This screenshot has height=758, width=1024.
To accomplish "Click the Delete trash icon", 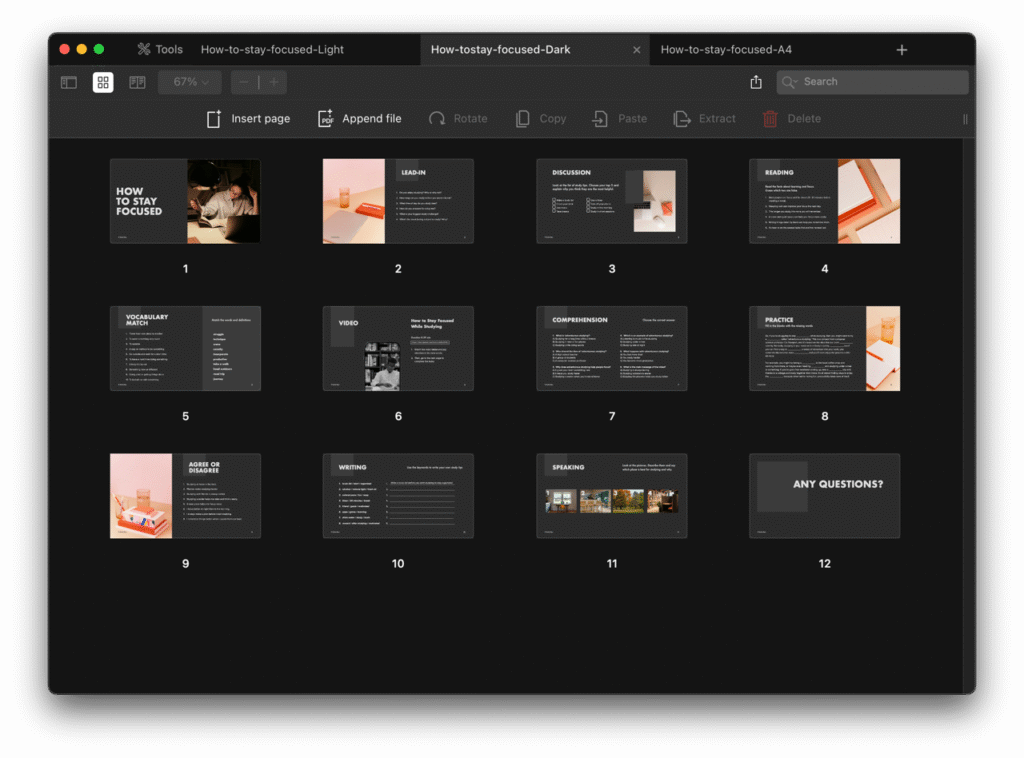I will pos(770,119).
